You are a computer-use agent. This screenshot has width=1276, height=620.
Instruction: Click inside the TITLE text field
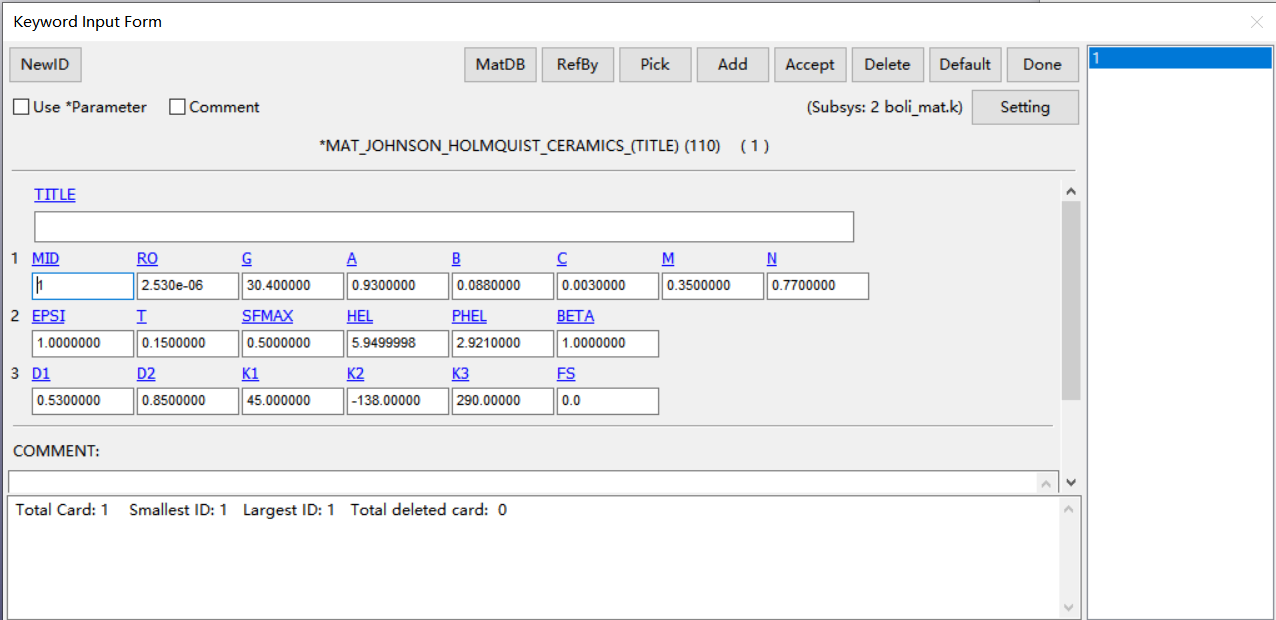click(444, 226)
